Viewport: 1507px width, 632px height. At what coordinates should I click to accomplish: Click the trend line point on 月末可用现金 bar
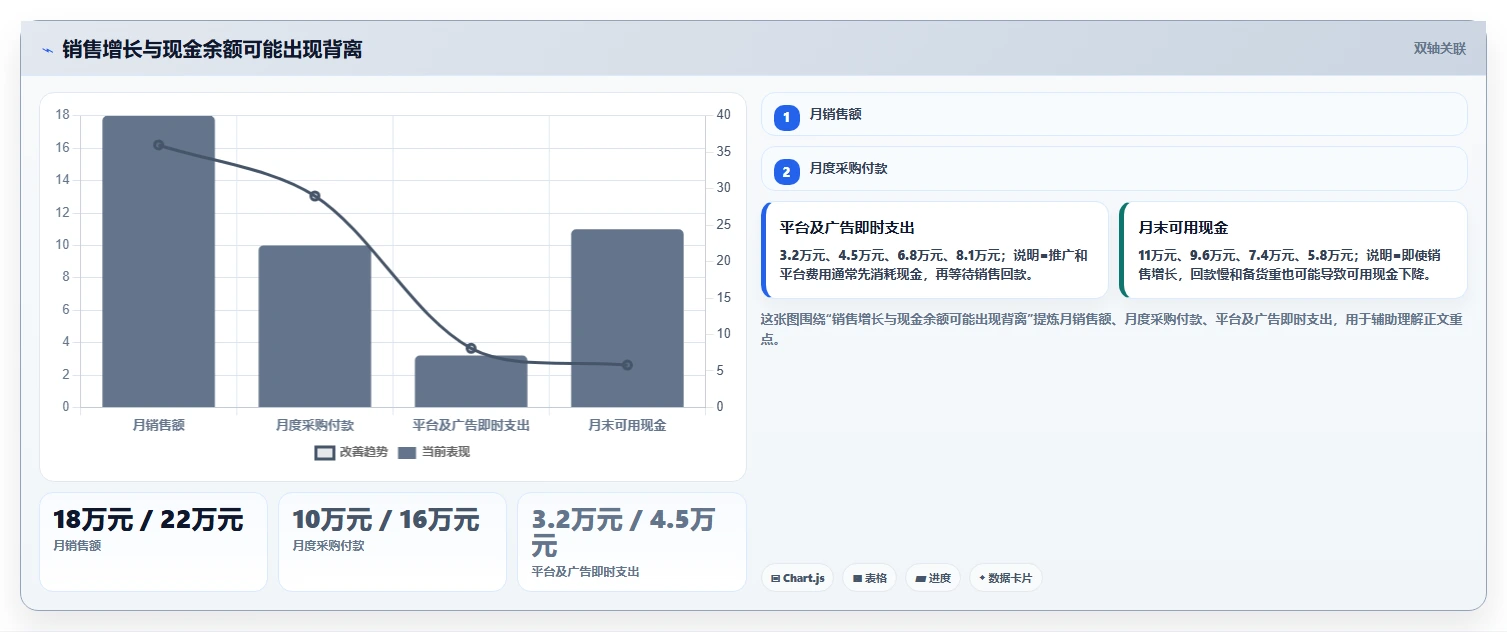pos(627,365)
